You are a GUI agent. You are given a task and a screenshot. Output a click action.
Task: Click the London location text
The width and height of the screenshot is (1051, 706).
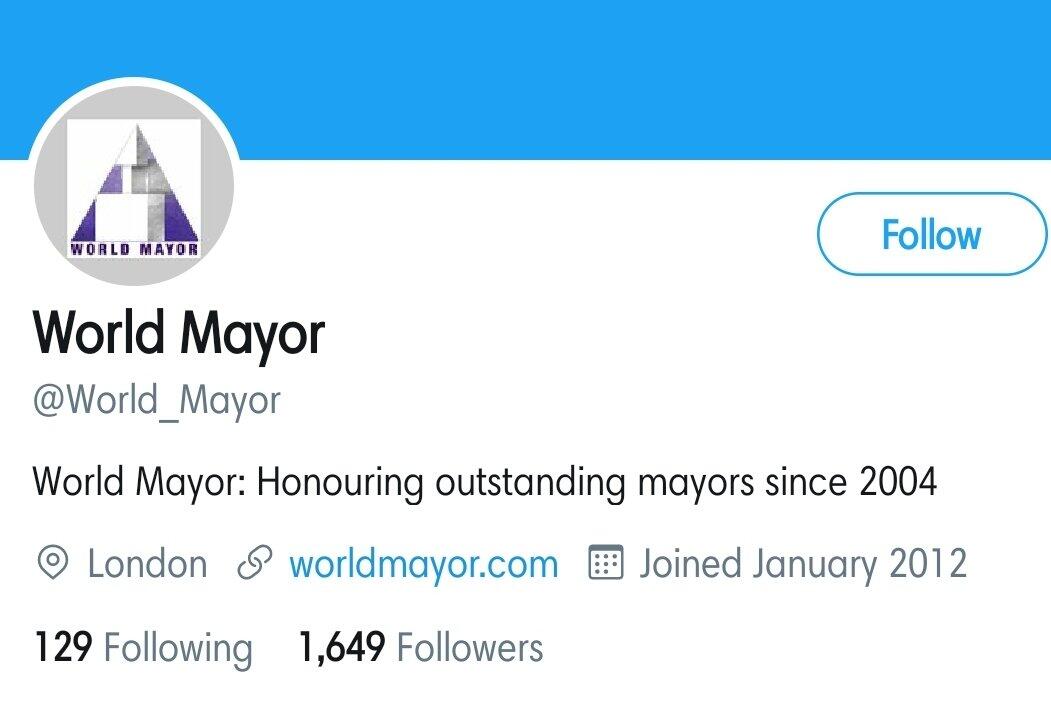[147, 564]
